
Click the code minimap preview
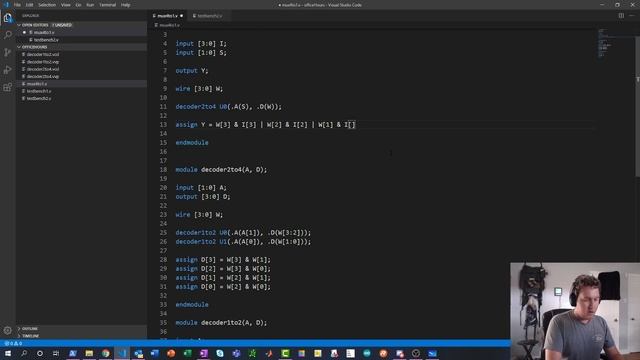click(604, 43)
